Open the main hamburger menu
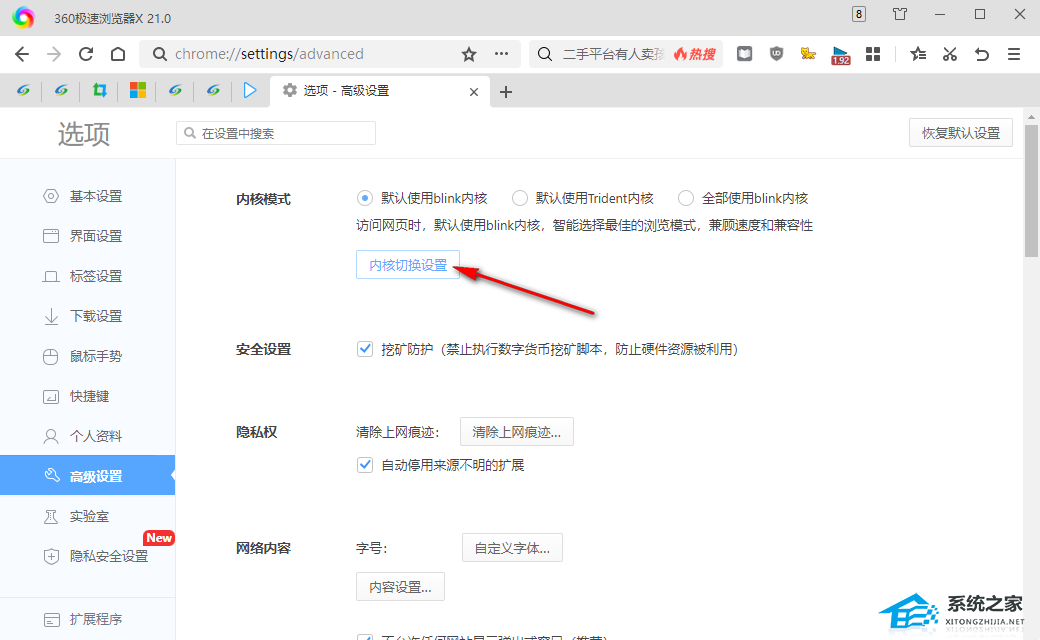The width and height of the screenshot is (1040, 640). 1014,54
